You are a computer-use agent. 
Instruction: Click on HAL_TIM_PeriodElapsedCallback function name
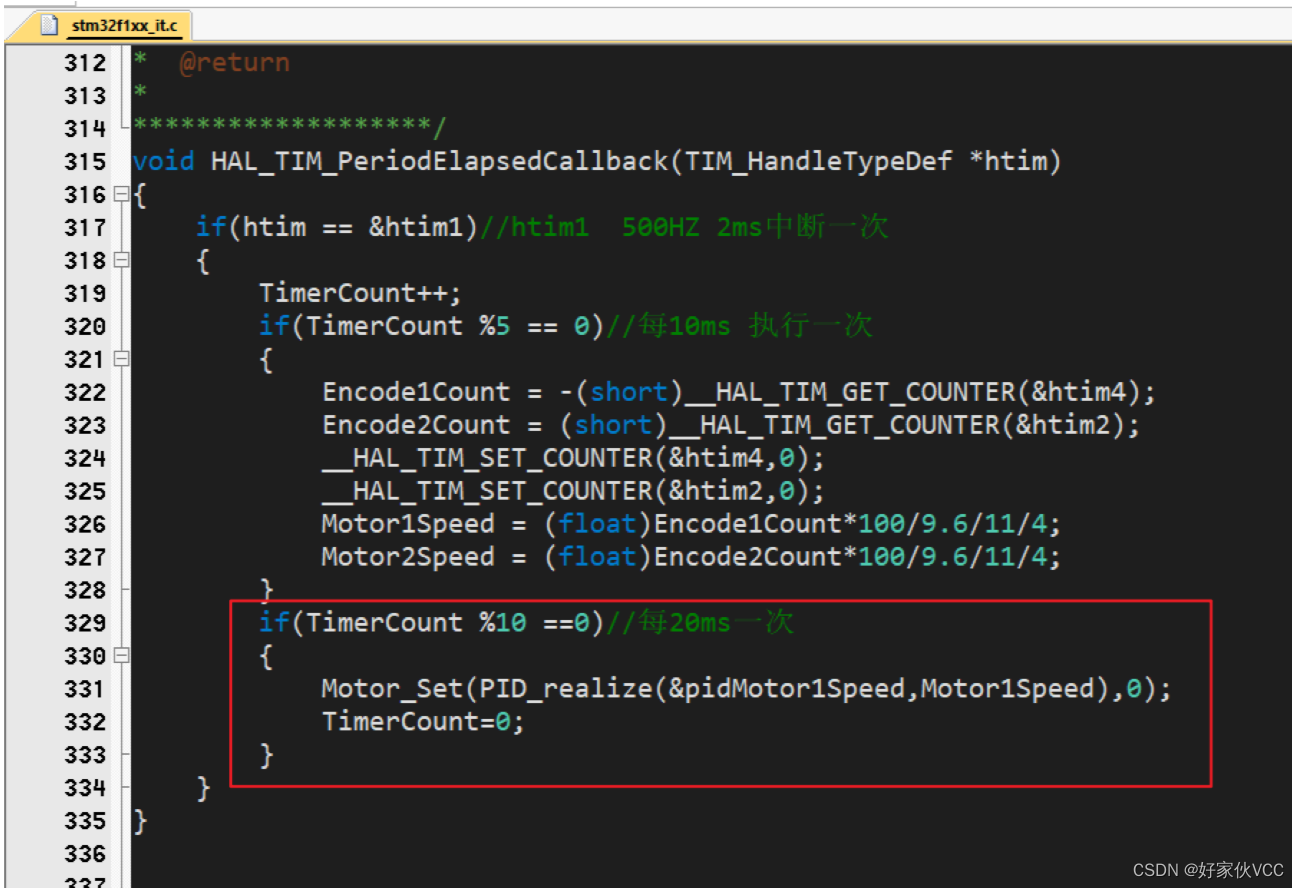click(x=440, y=161)
